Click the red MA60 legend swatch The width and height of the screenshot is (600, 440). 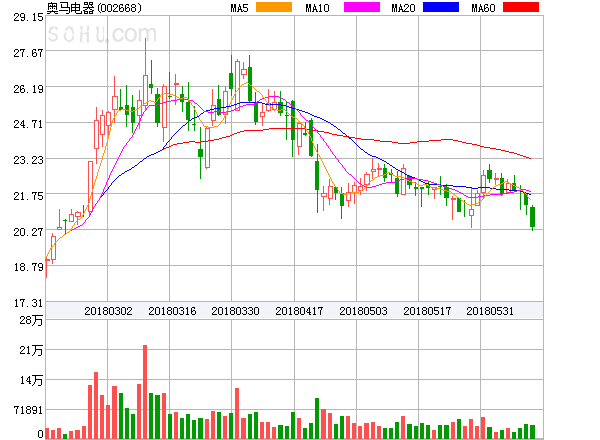click(521, 7)
